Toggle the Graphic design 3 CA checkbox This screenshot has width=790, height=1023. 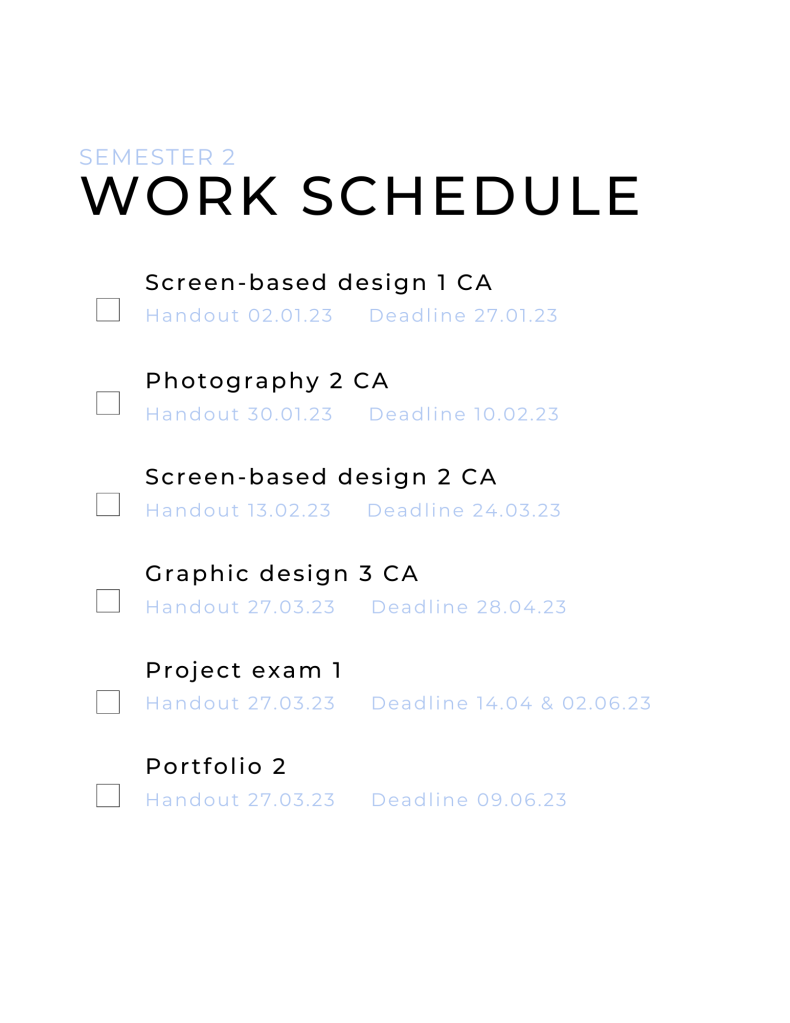point(108,601)
